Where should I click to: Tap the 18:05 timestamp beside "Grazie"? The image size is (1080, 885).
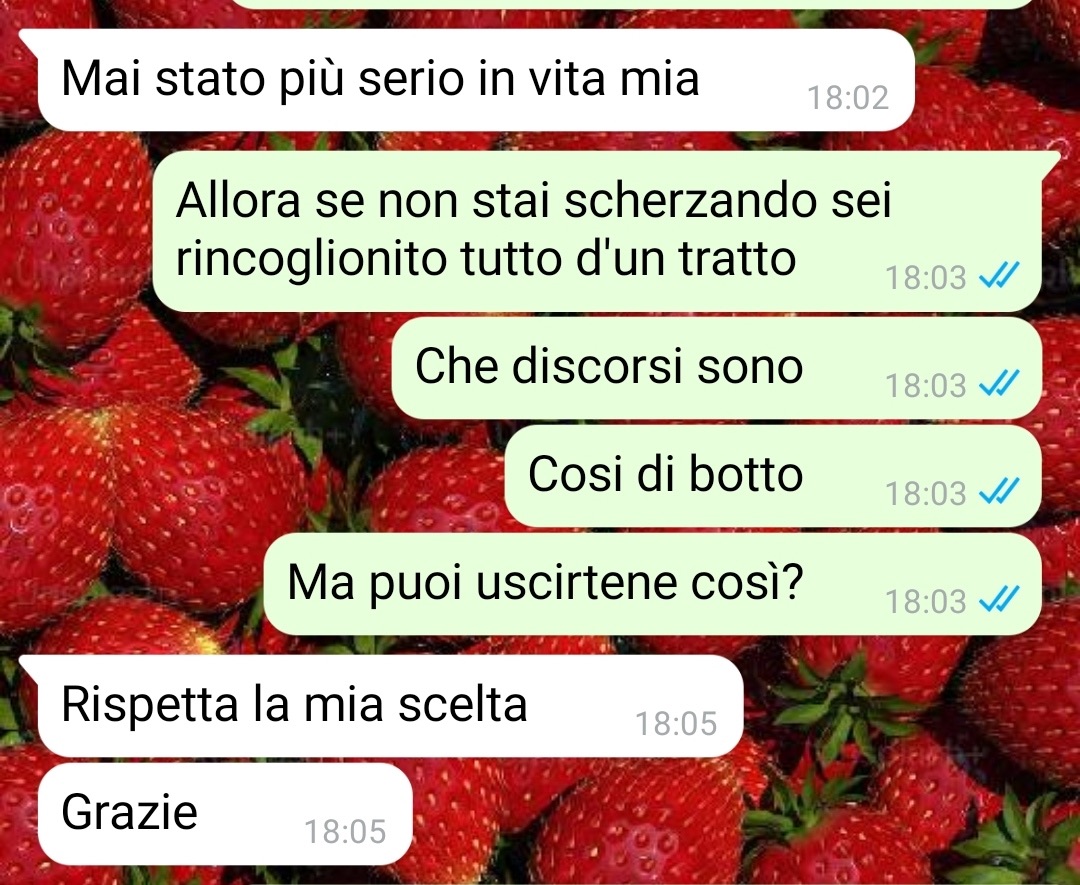345,831
